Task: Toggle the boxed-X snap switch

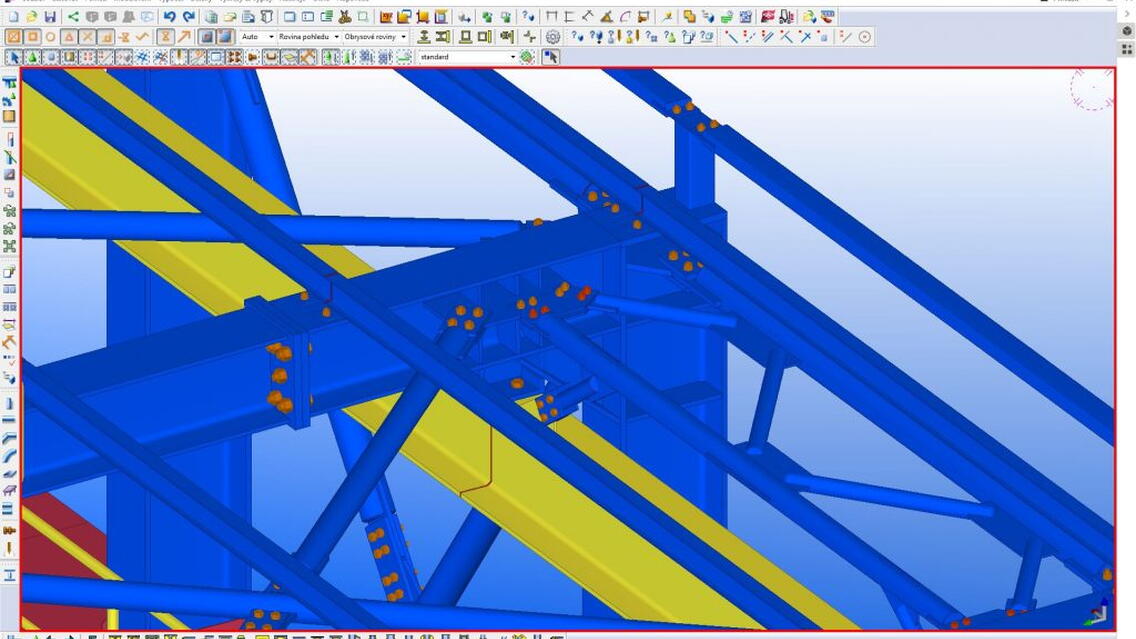Action: 14,36
